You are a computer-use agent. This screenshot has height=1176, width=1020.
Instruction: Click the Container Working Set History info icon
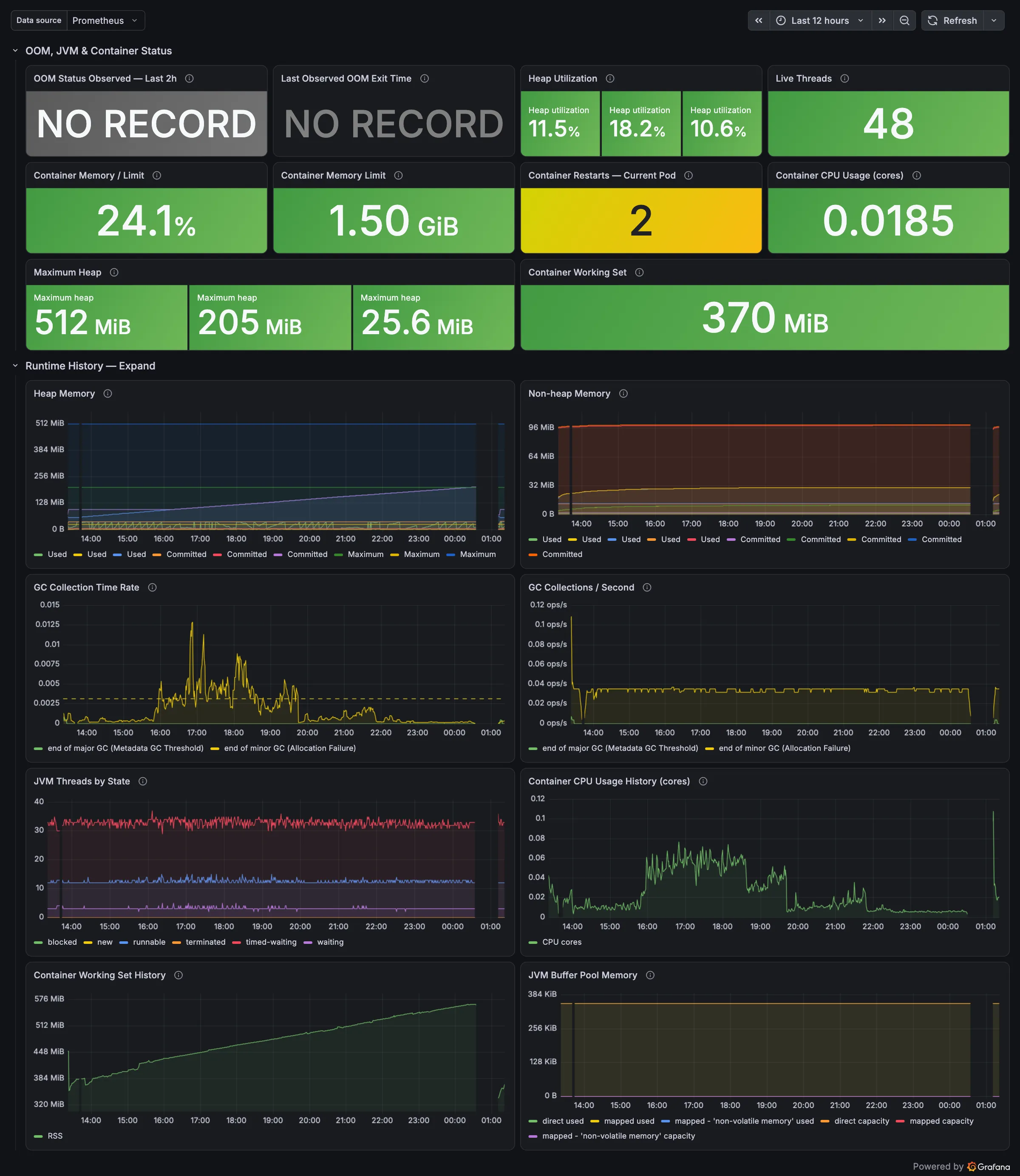(179, 975)
